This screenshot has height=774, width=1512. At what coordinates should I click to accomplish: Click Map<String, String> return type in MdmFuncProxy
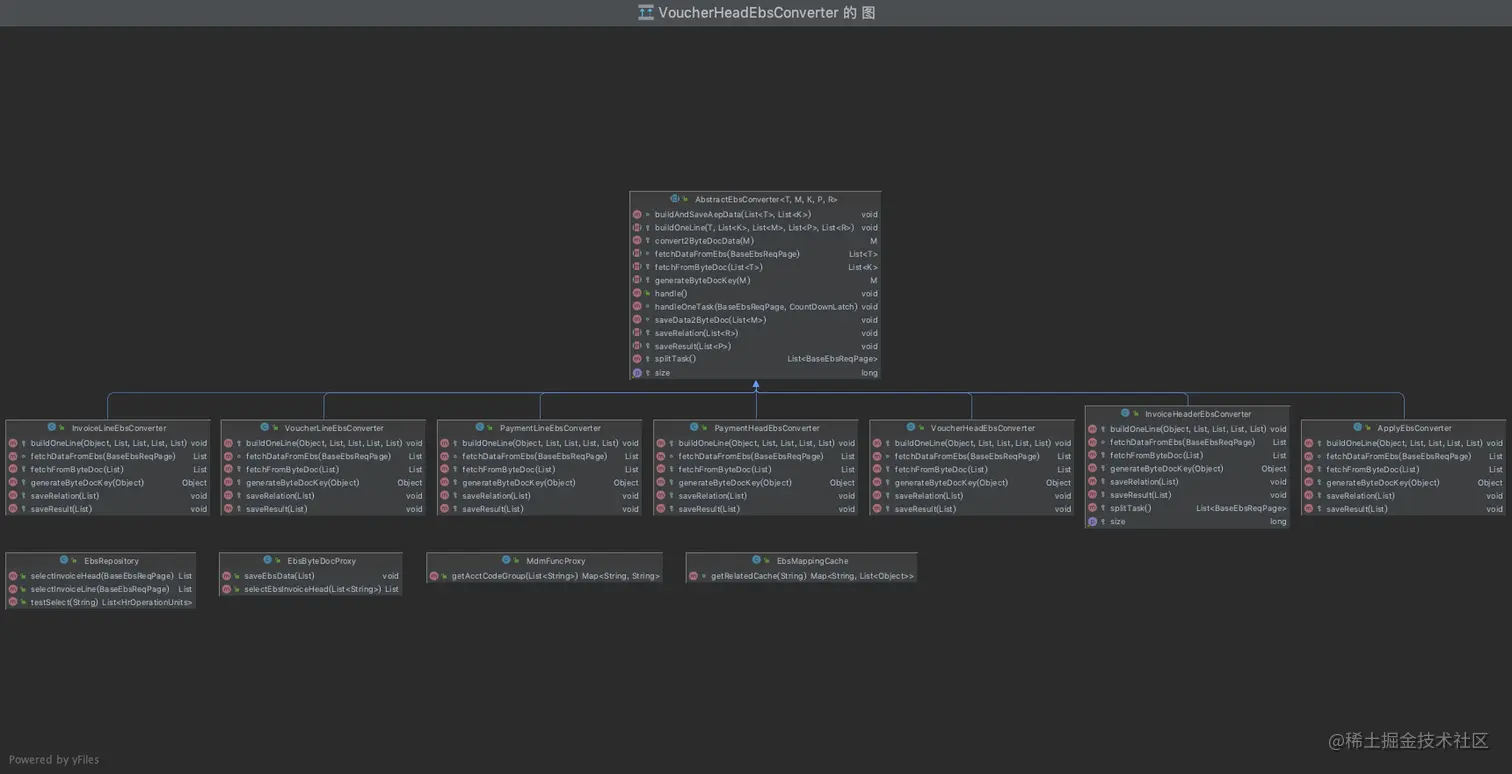[621, 576]
